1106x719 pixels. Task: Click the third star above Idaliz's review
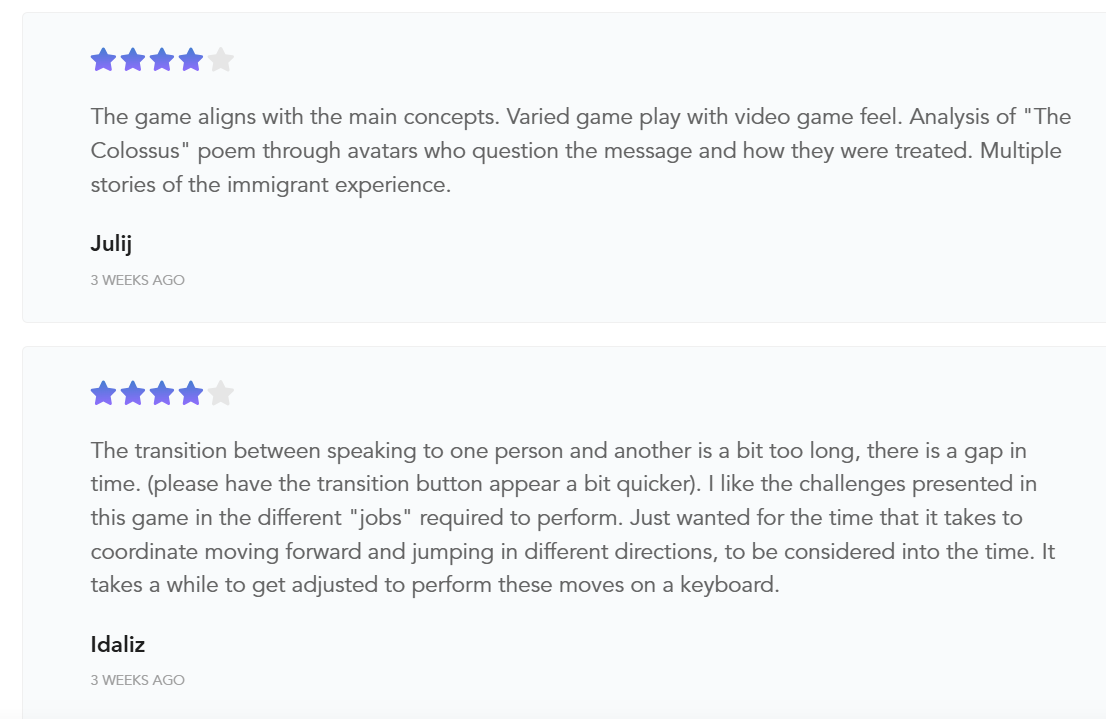(x=162, y=394)
